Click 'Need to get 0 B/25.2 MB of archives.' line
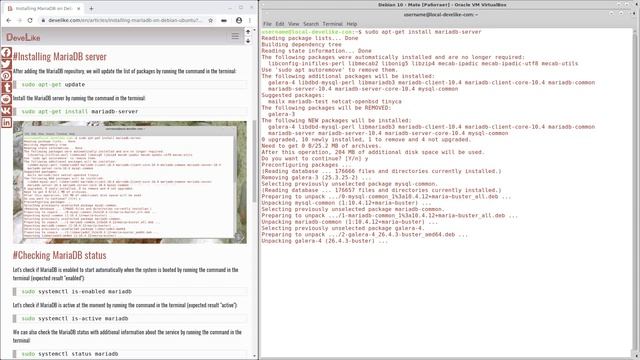Screen dimensions: 640x360 pos(321,146)
